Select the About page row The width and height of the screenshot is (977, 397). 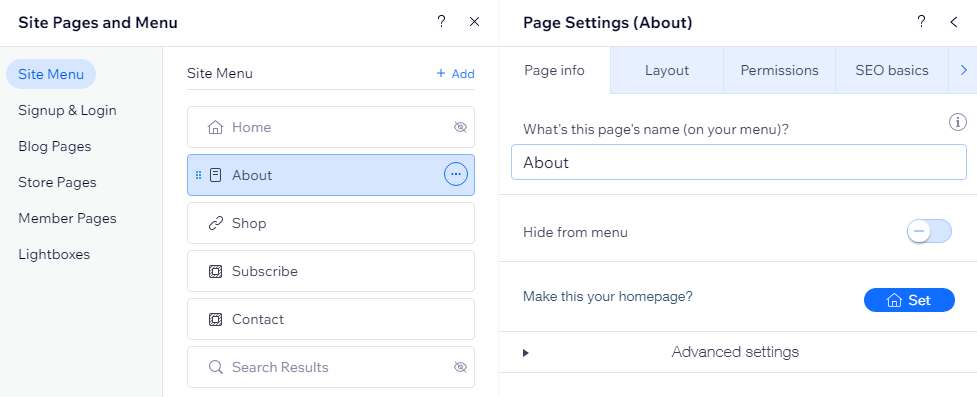[x=331, y=175]
